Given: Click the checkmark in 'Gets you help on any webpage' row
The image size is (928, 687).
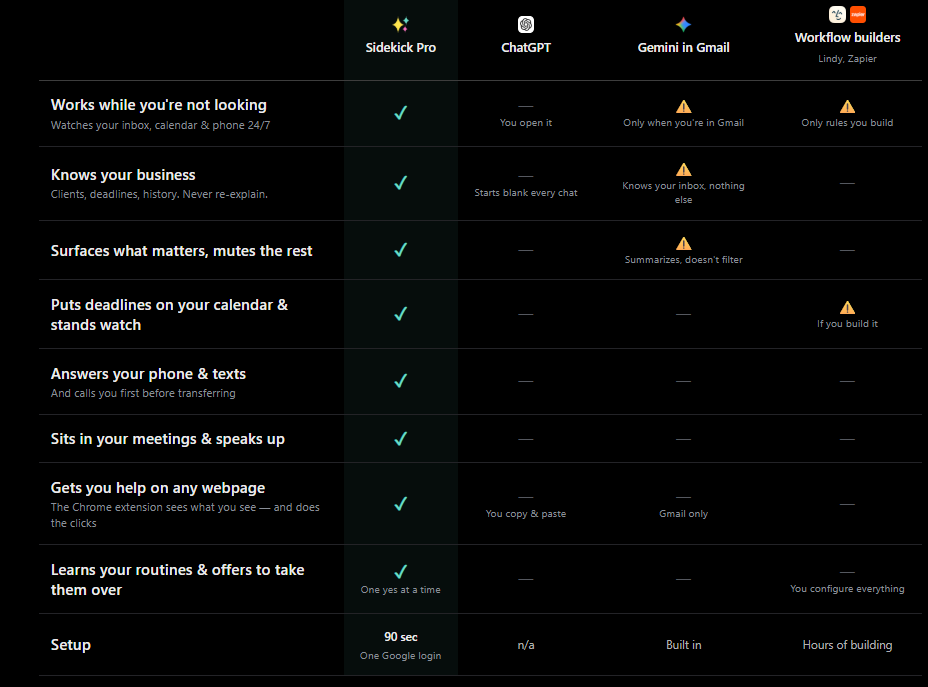Looking at the screenshot, I should [x=401, y=504].
